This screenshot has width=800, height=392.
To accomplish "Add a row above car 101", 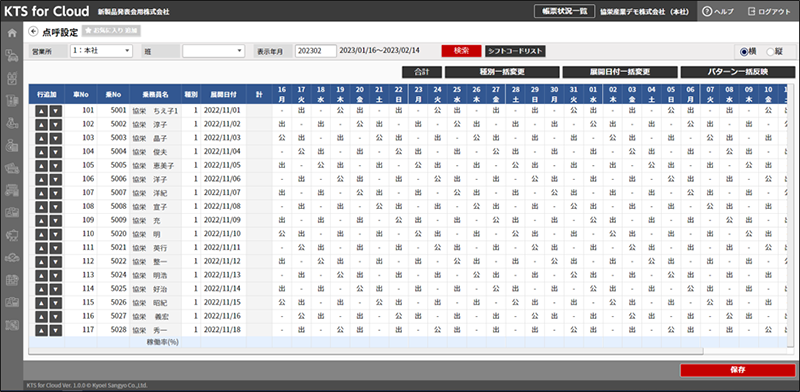I will click(41, 111).
